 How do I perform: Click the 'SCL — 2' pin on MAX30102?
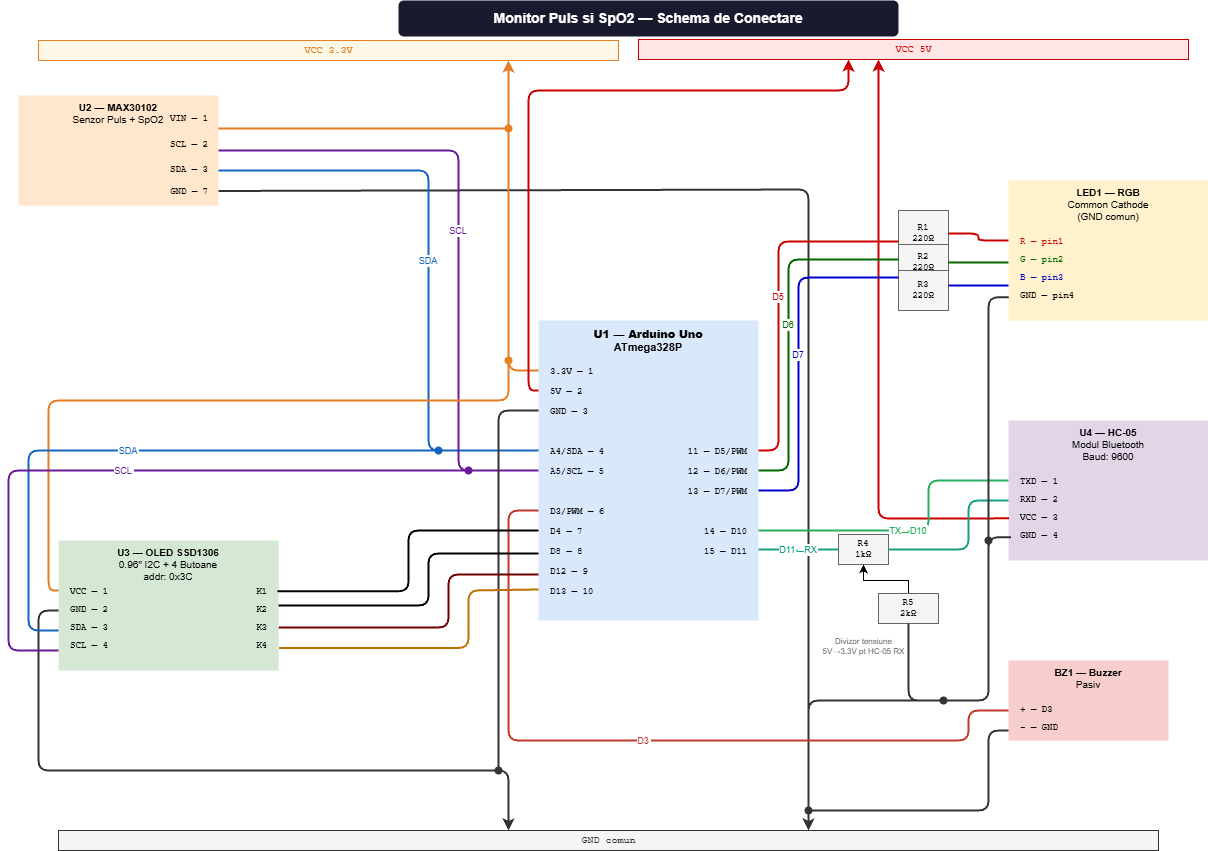(188, 144)
